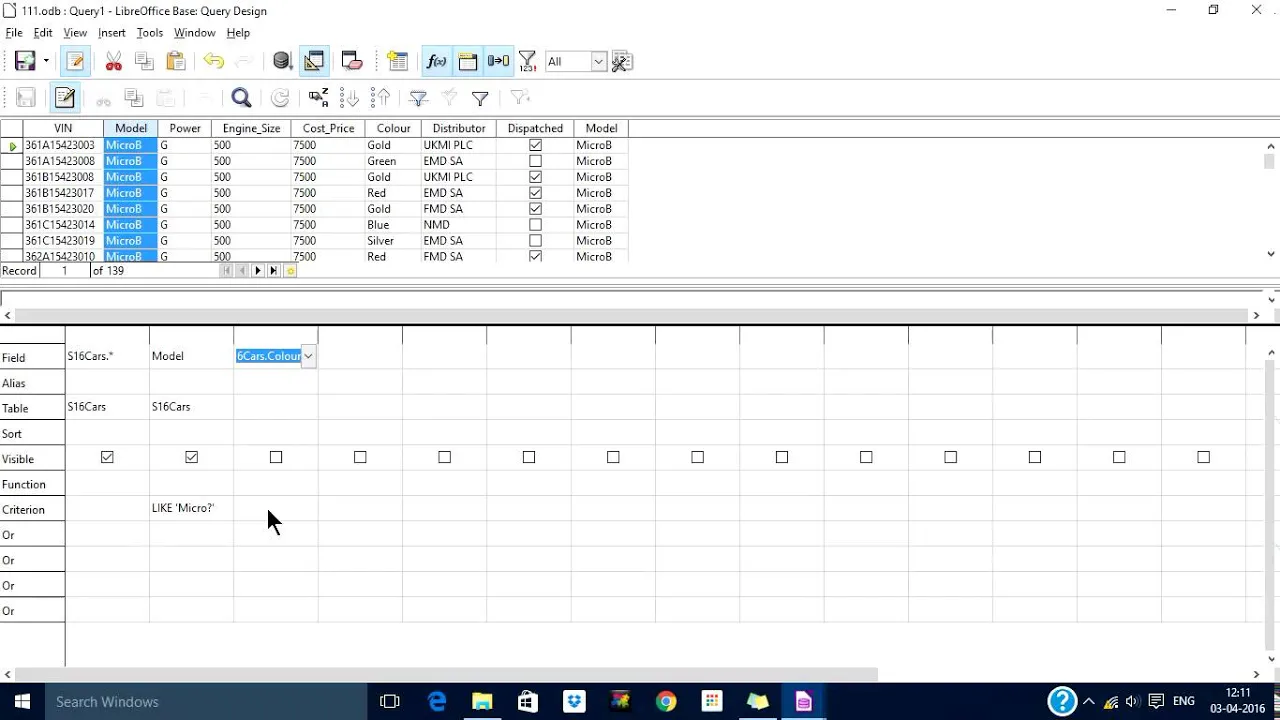Viewport: 1280px width, 720px height.
Task: Click the Search Windows taskbar box
Action: click(205, 701)
